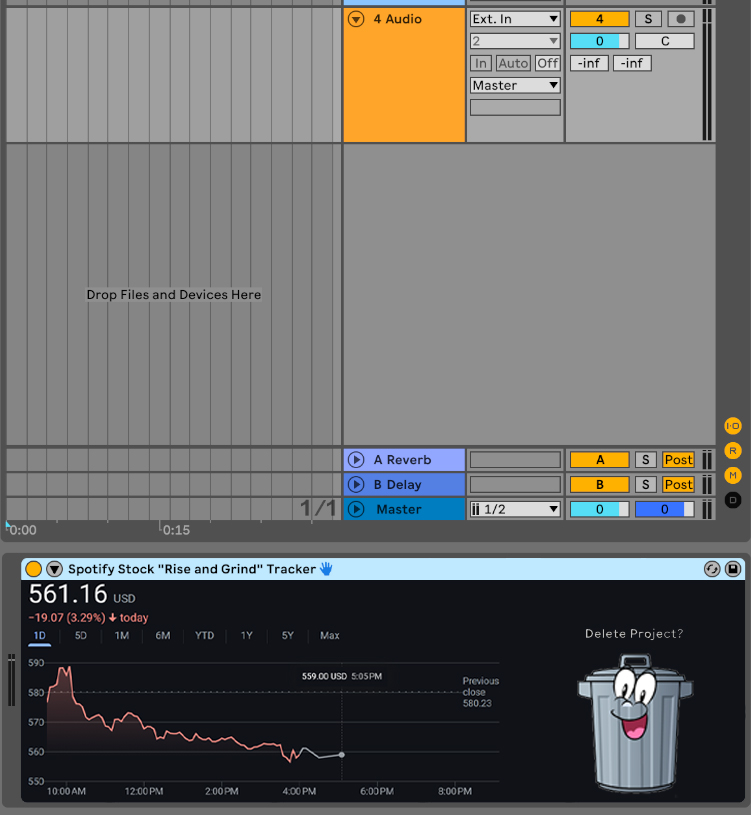The width and height of the screenshot is (751, 815).
Task: Switch the chart to 5Y tab
Action: pyautogui.click(x=287, y=636)
